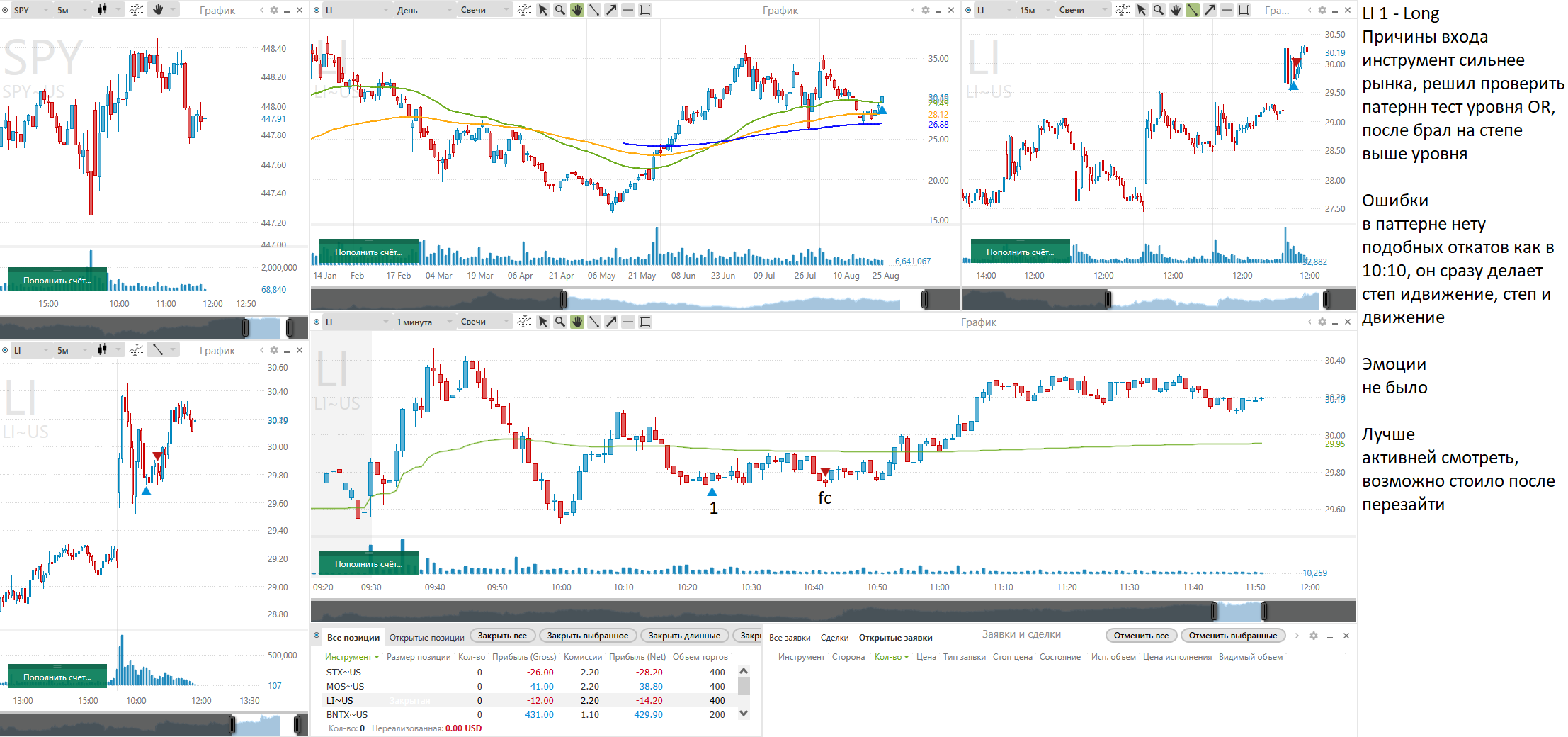1568x737 pixels.
Task: Click positions table vertical scrollbar down arrow
Action: (x=744, y=713)
